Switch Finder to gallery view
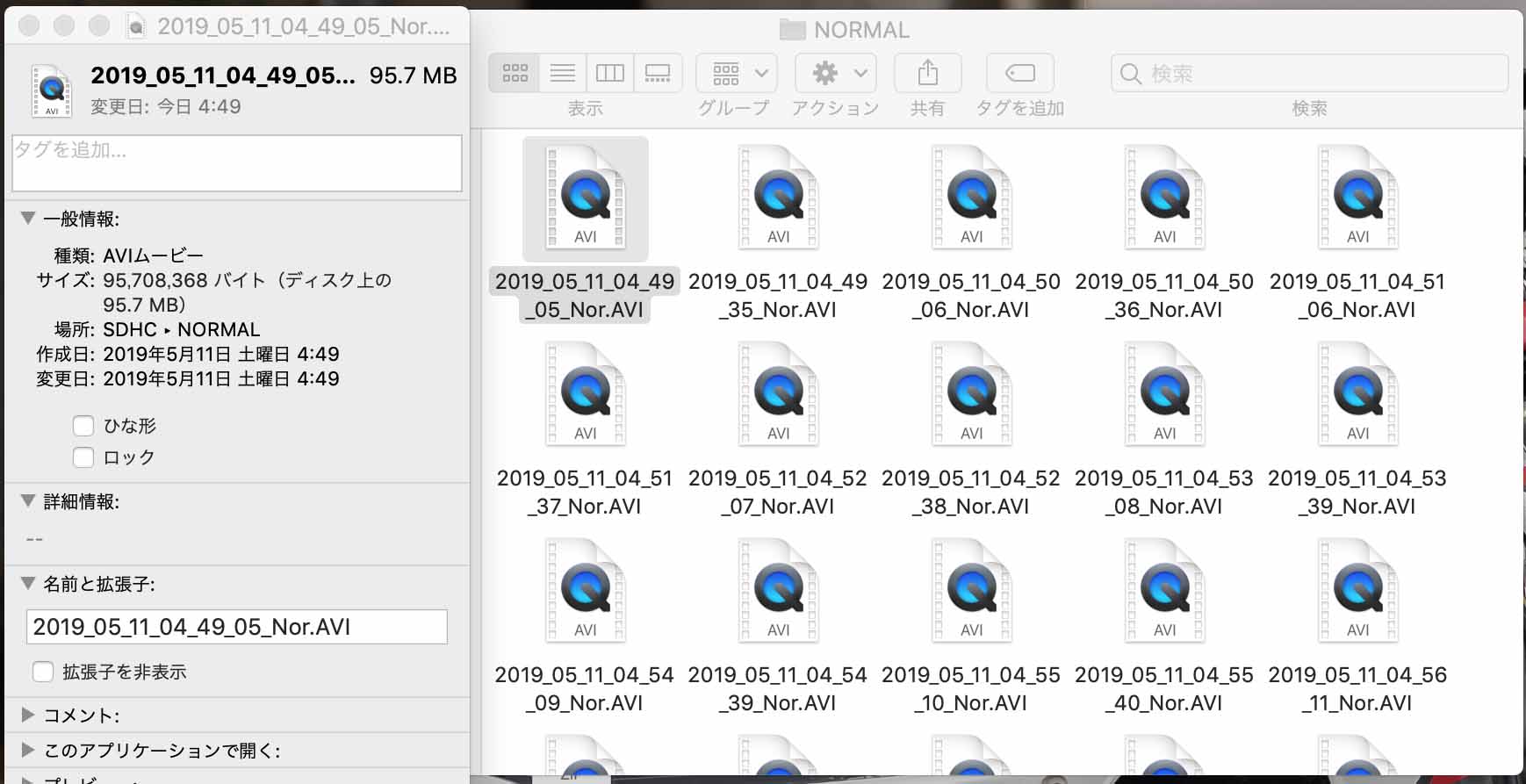The image size is (1526, 784). (x=658, y=73)
